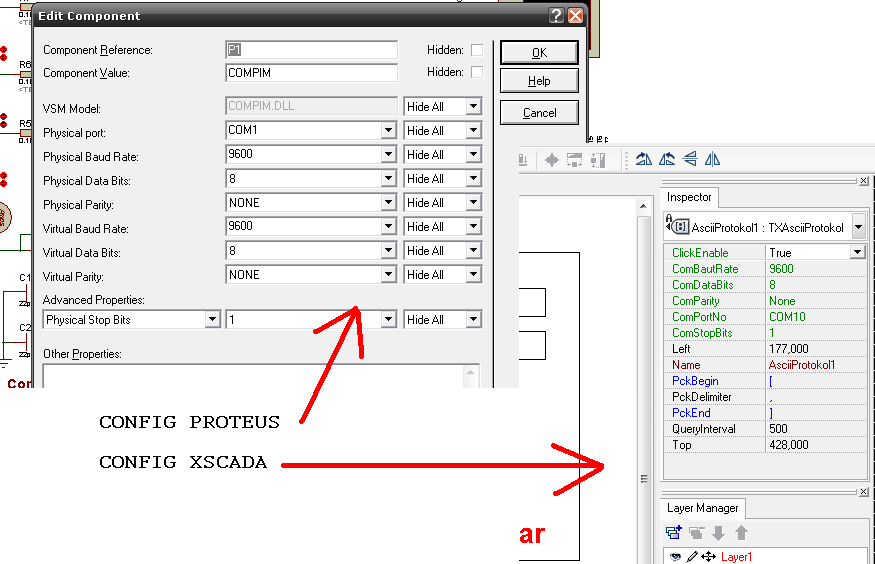Screen dimensions: 875x564
Task: Click the Name value AsciiProtokol1
Action: pyautogui.click(x=802, y=365)
